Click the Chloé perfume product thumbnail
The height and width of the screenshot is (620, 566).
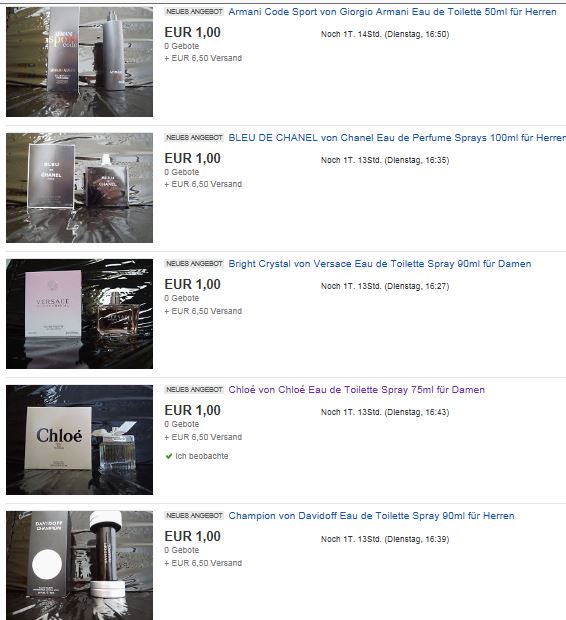pos(80,440)
